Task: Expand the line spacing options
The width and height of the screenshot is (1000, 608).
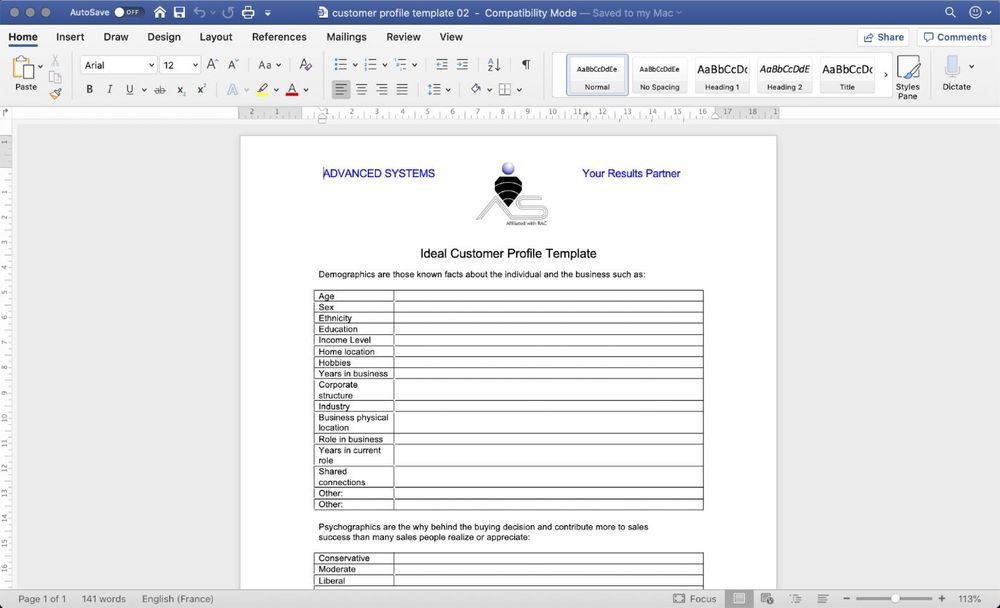Action: (x=448, y=89)
